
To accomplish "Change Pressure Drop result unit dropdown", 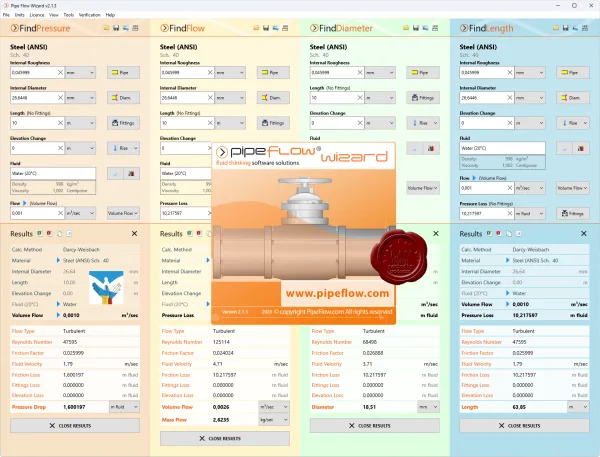I will [124, 407].
